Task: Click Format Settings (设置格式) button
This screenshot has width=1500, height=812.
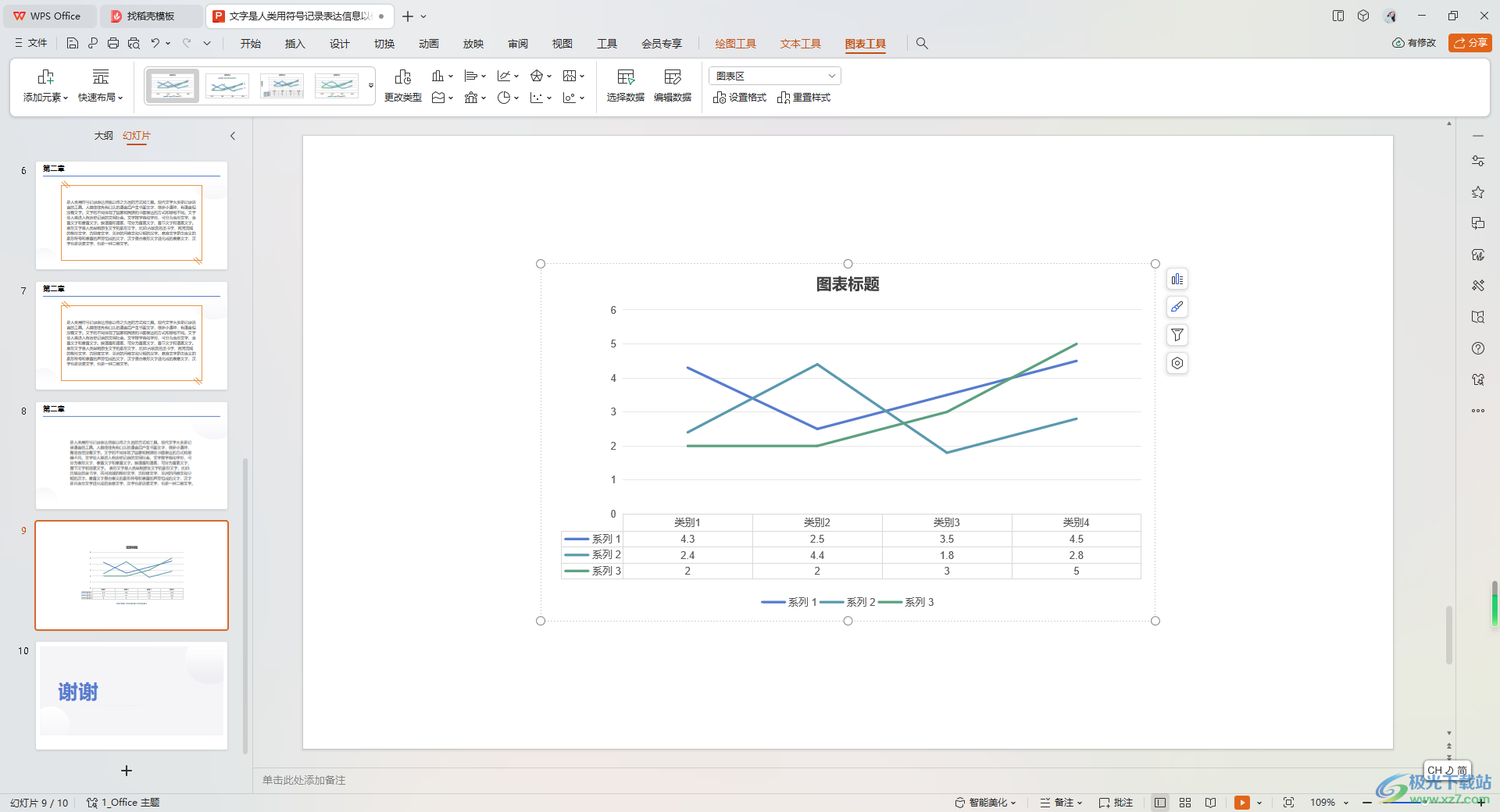Action: [x=740, y=98]
